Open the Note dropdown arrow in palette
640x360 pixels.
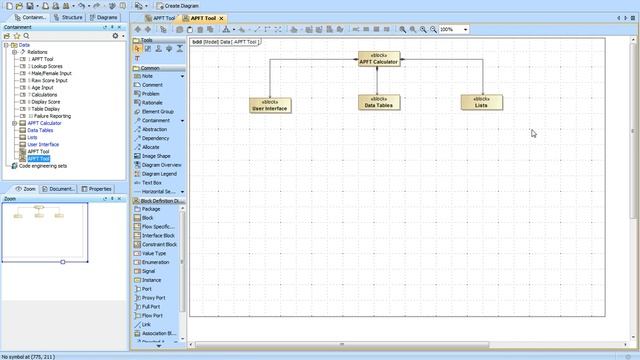tap(182, 76)
